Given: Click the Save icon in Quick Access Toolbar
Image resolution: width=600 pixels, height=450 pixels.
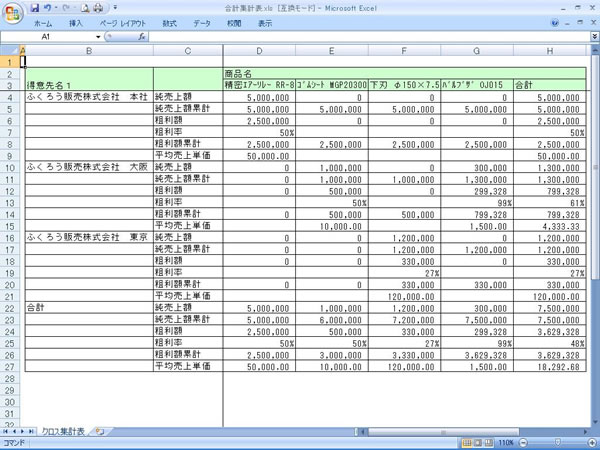Looking at the screenshot, I should [x=35, y=8].
